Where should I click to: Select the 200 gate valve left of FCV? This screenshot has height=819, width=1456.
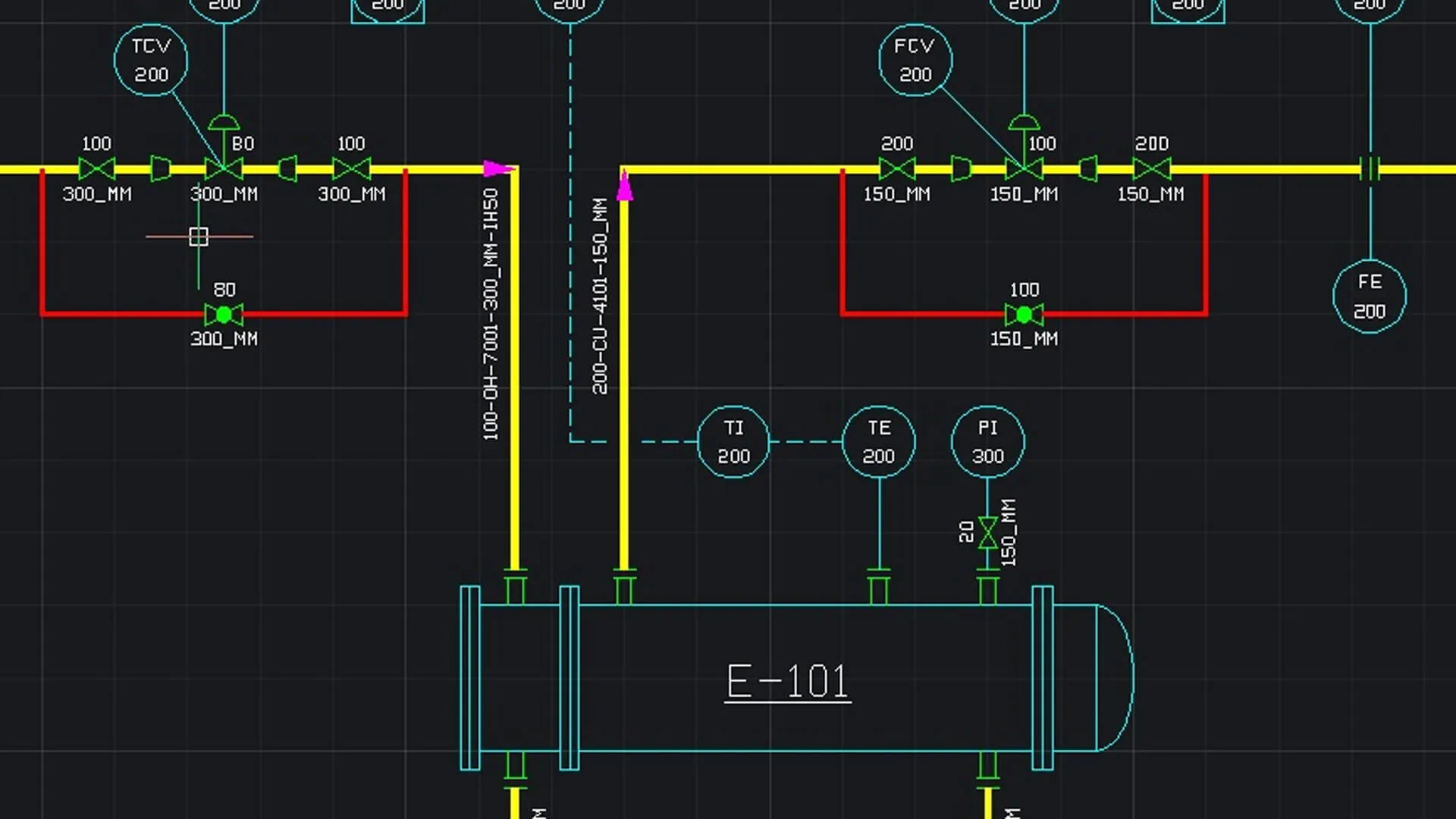(x=896, y=170)
